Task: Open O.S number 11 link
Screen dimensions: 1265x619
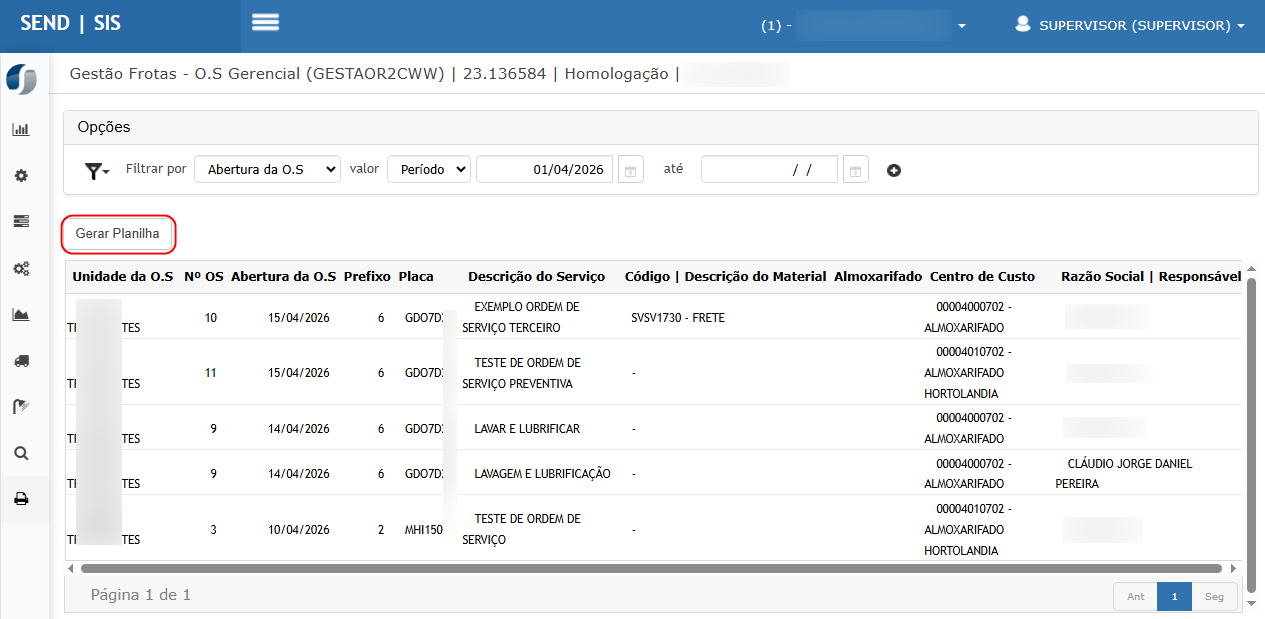Action: point(210,373)
